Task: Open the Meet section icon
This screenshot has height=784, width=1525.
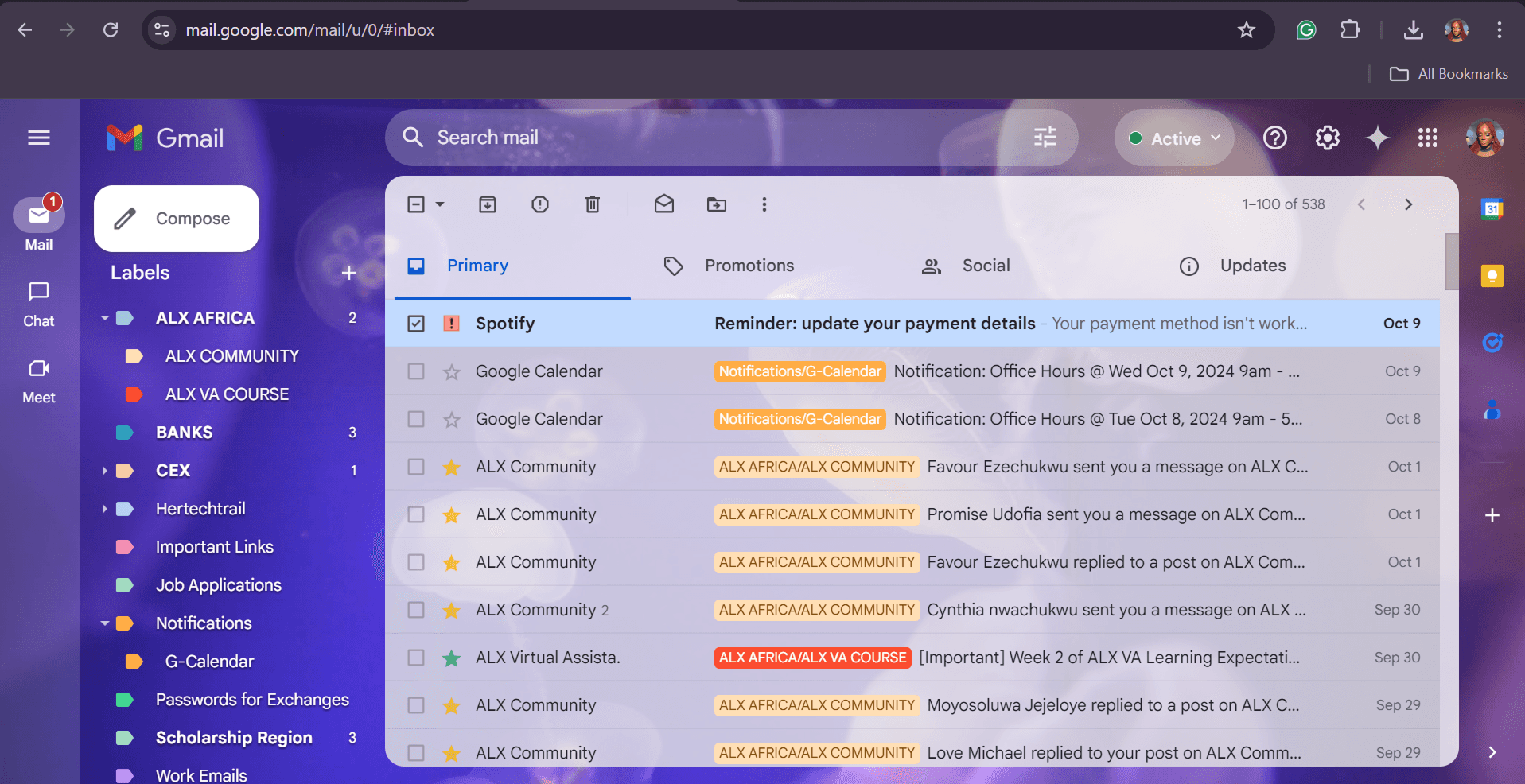Action: tap(39, 368)
